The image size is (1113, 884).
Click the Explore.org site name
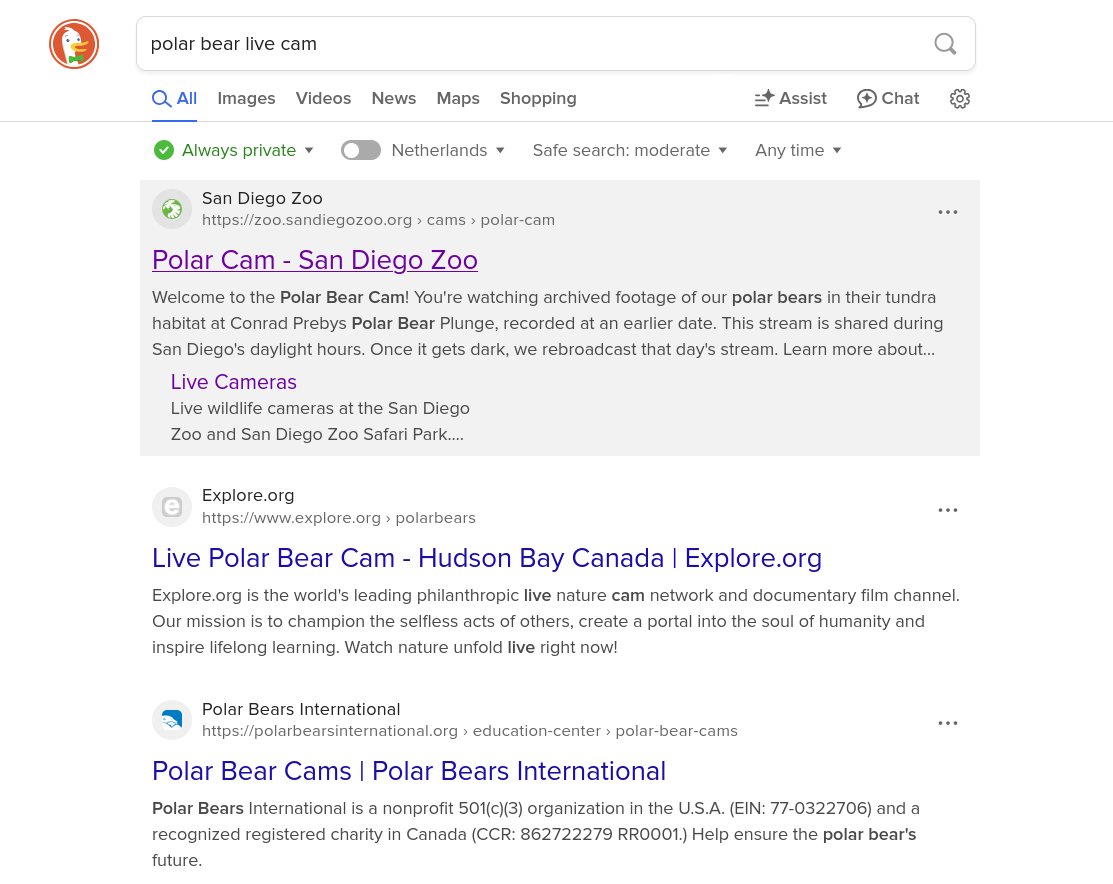[248, 496]
